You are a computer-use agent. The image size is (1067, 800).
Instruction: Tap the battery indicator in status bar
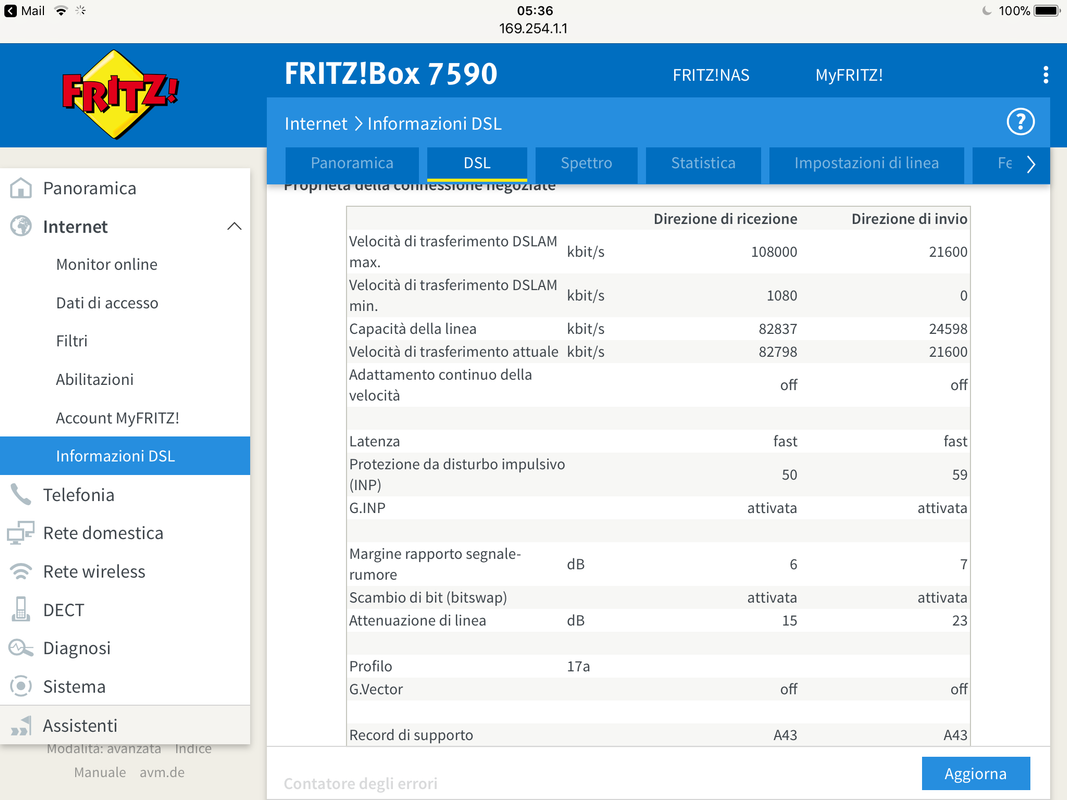coord(1047,11)
